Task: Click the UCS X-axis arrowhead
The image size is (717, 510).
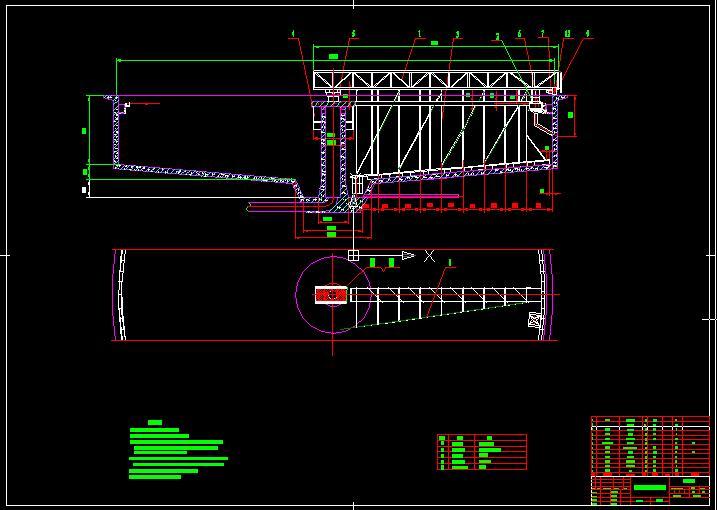Action: [x=408, y=255]
